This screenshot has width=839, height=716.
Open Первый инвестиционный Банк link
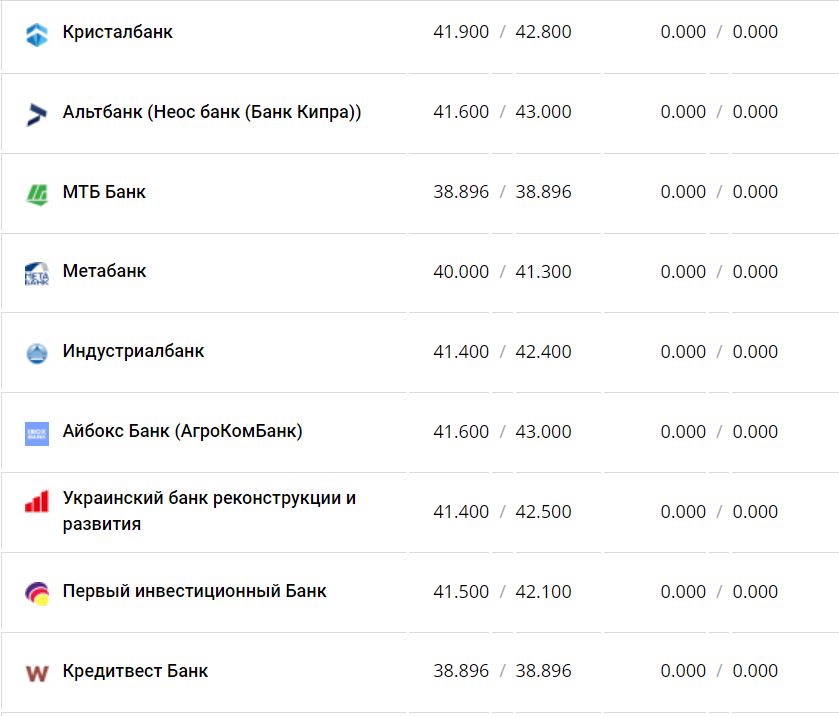coord(194,591)
